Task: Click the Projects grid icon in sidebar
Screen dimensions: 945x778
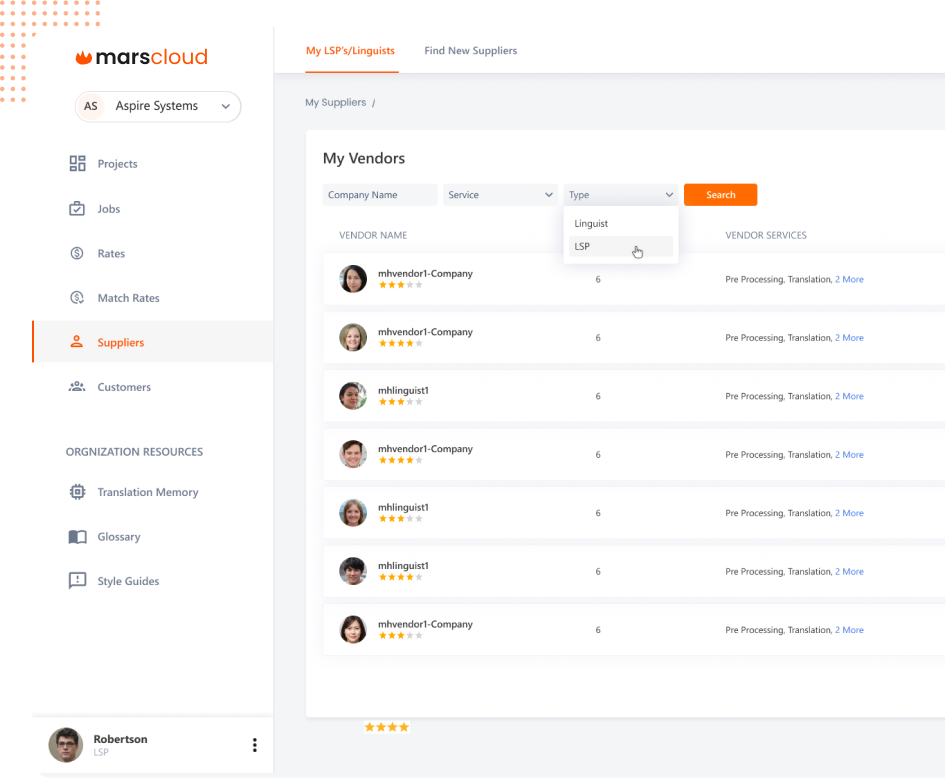Action: [x=77, y=164]
